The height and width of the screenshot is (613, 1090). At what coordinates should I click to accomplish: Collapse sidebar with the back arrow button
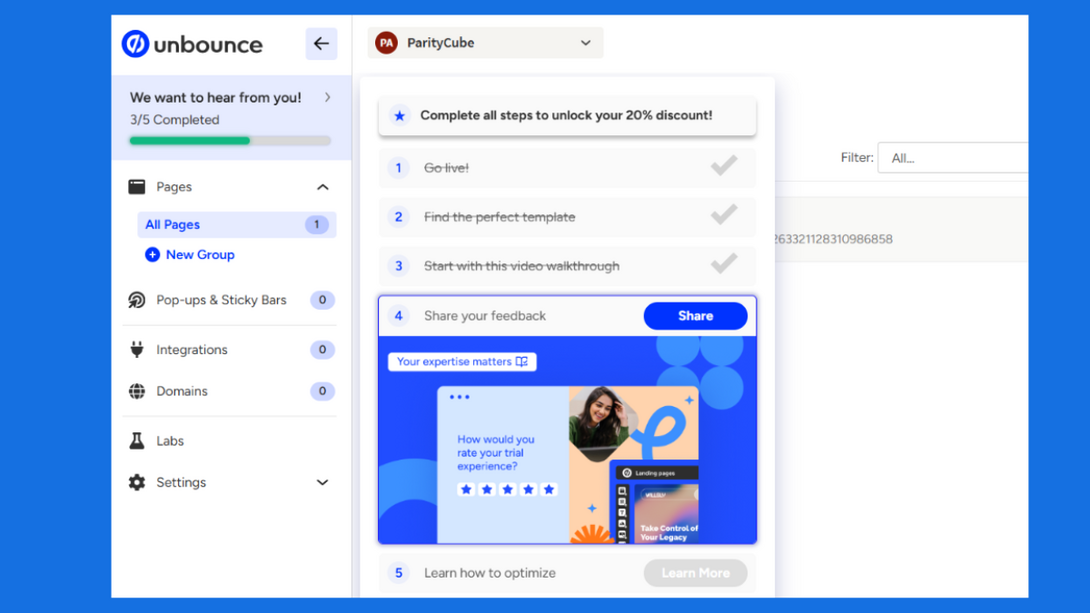click(321, 44)
